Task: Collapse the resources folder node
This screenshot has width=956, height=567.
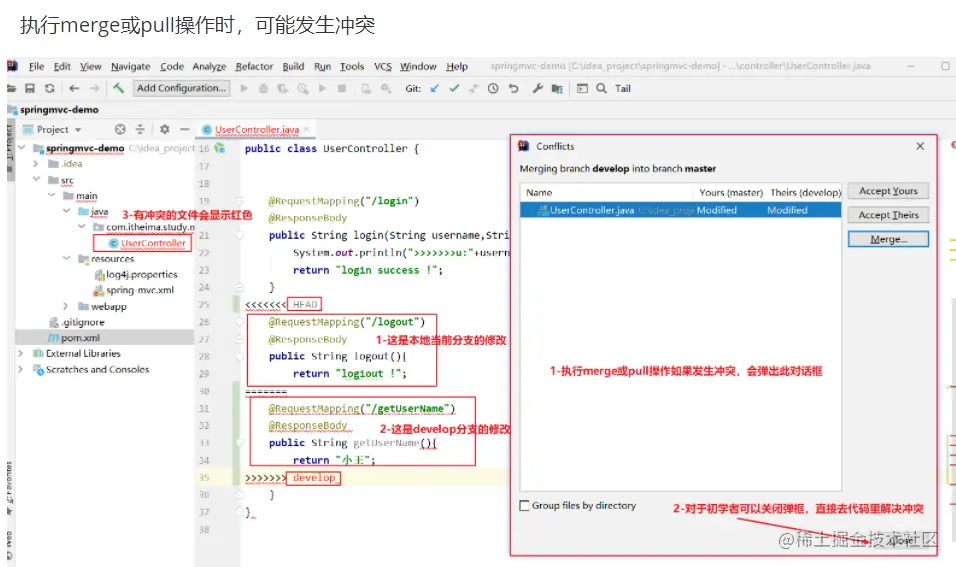Action: 66,258
